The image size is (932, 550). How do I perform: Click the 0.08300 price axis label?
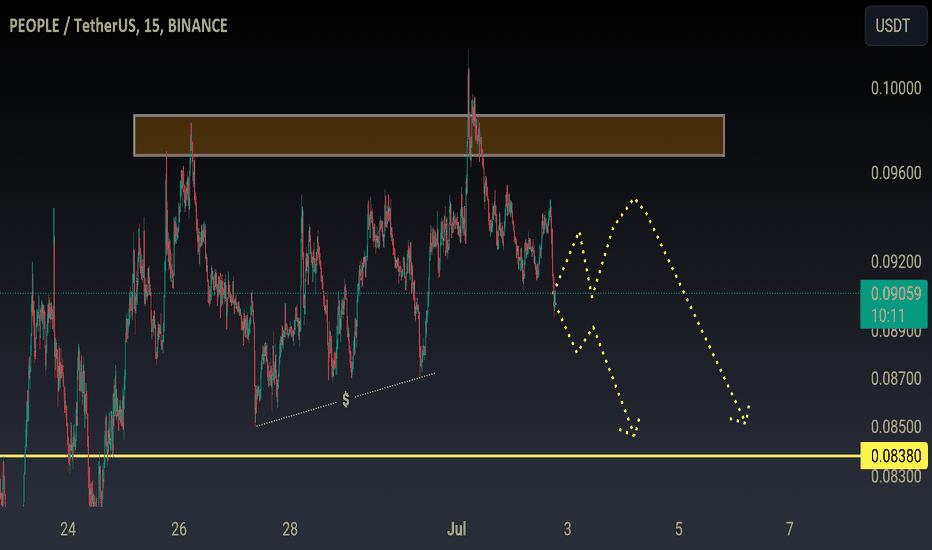(x=896, y=476)
